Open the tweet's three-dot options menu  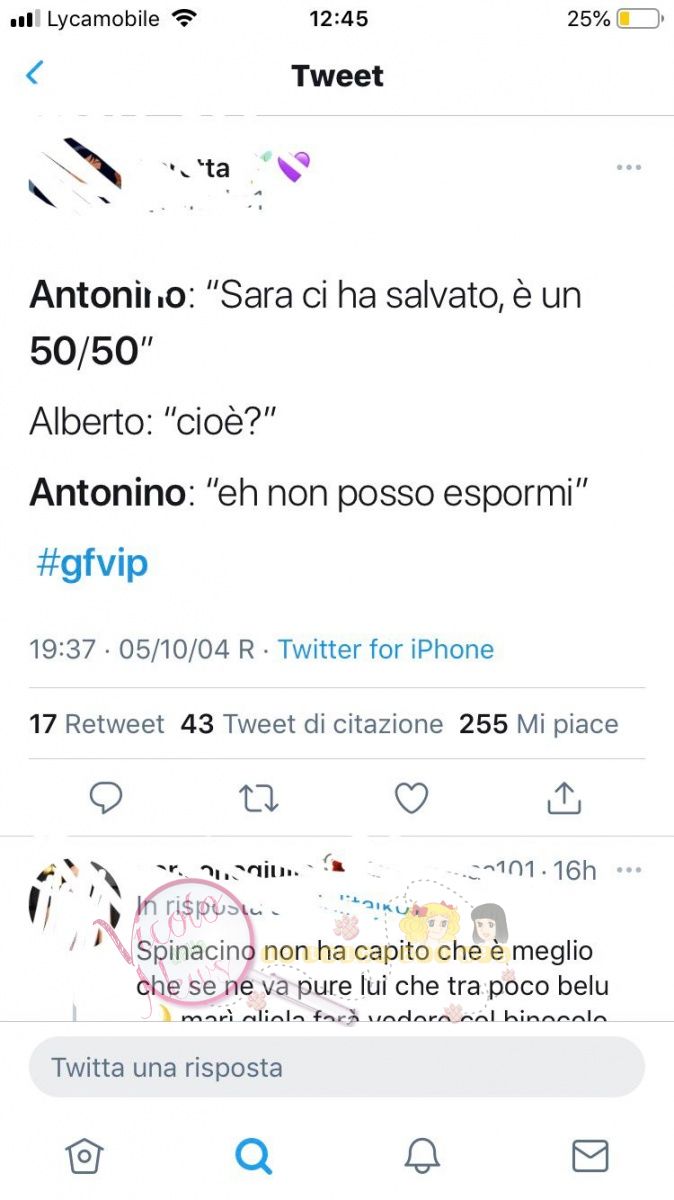[x=628, y=167]
